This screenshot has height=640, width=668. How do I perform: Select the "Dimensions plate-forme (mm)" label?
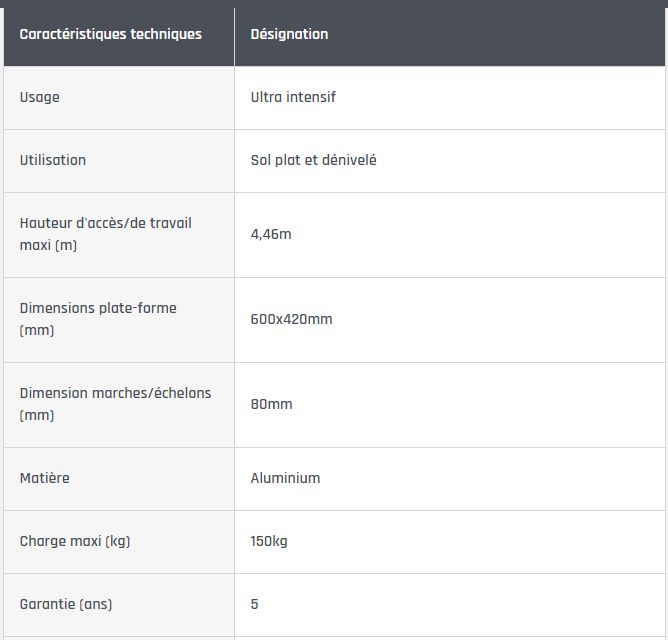coord(98,319)
